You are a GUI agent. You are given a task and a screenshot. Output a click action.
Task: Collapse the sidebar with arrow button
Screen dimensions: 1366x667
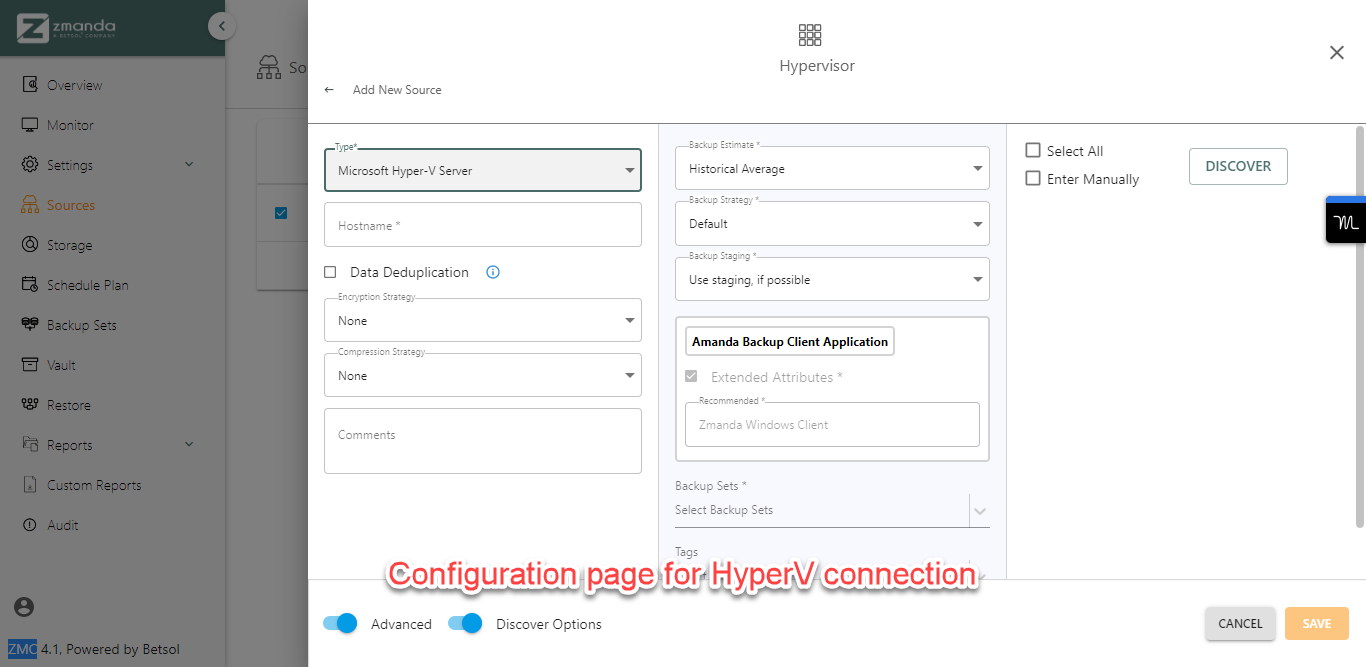[222, 26]
